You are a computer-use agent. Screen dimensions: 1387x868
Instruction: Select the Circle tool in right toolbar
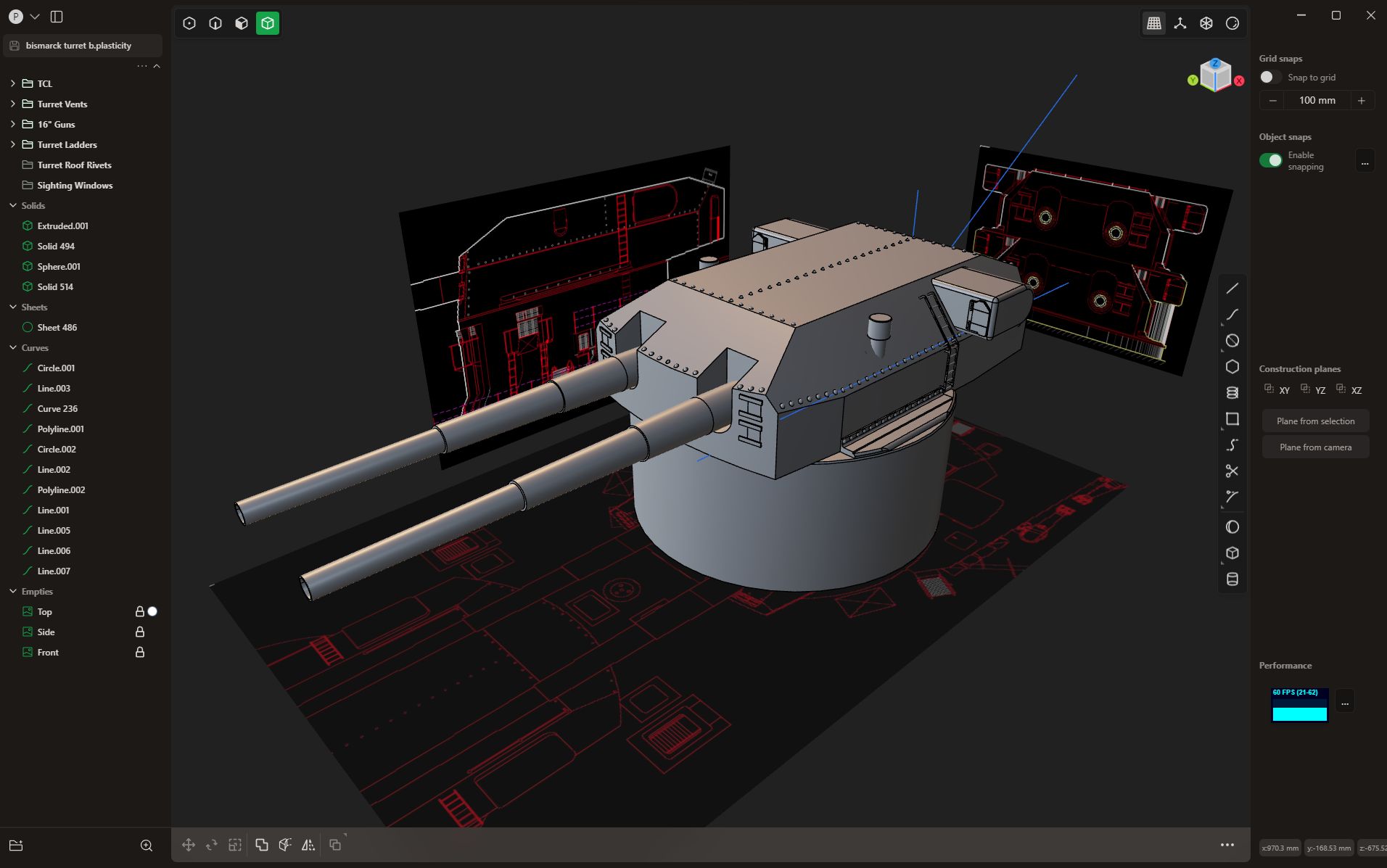pyautogui.click(x=1232, y=340)
